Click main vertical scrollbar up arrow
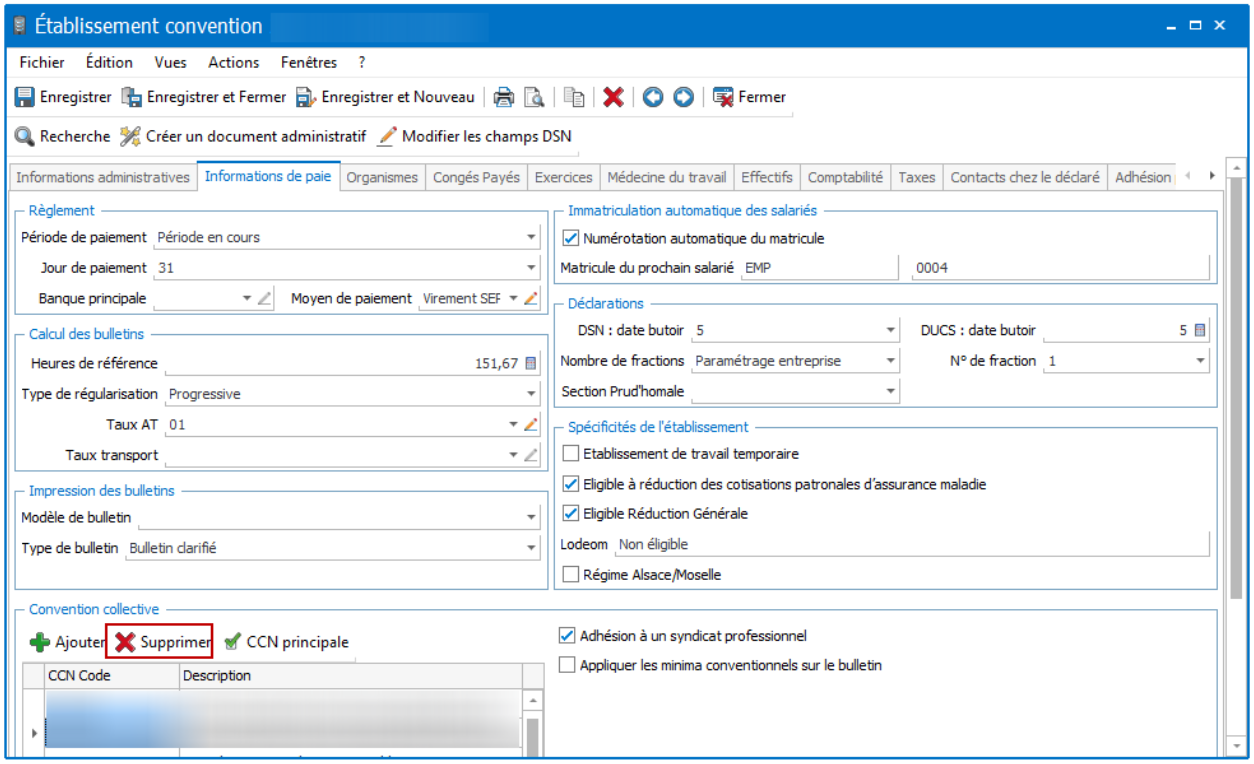The width and height of the screenshot is (1254, 764). click(x=1236, y=168)
